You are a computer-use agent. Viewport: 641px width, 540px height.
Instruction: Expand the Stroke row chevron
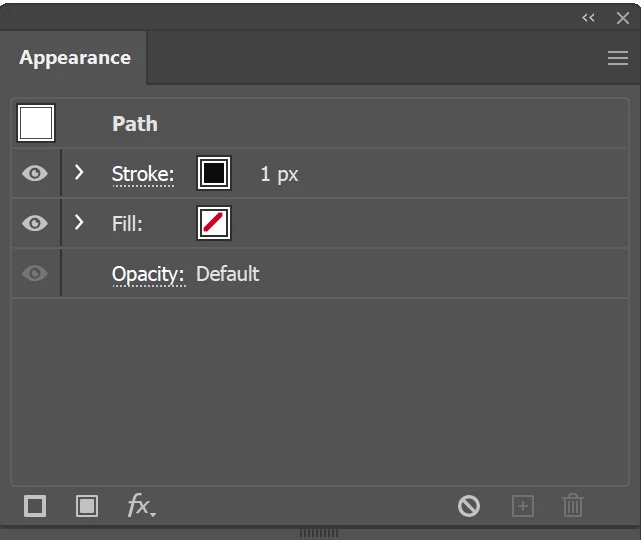[x=79, y=173]
